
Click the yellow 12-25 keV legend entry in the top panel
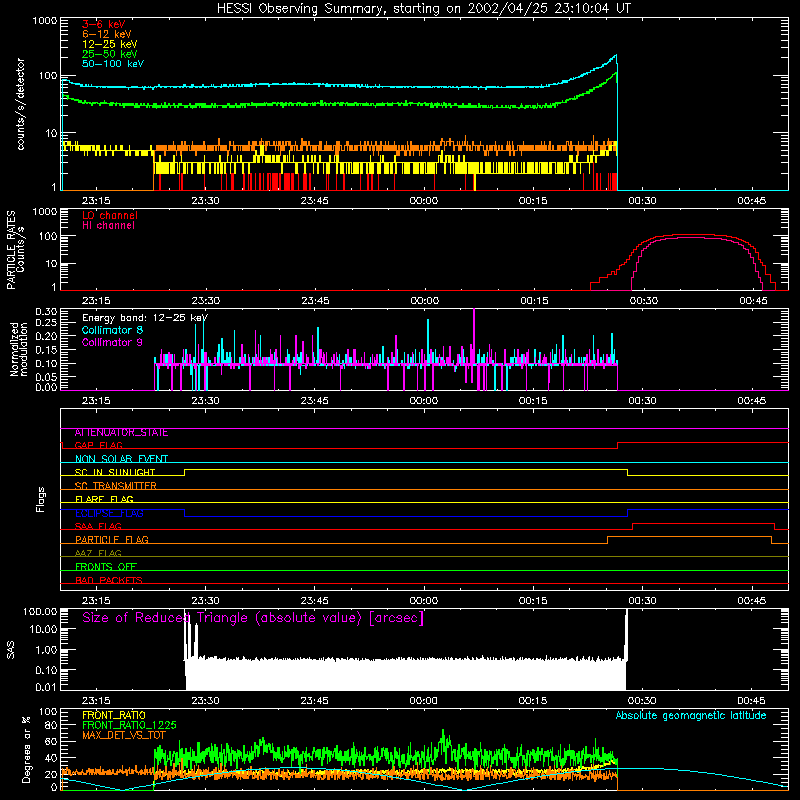click(x=110, y=44)
